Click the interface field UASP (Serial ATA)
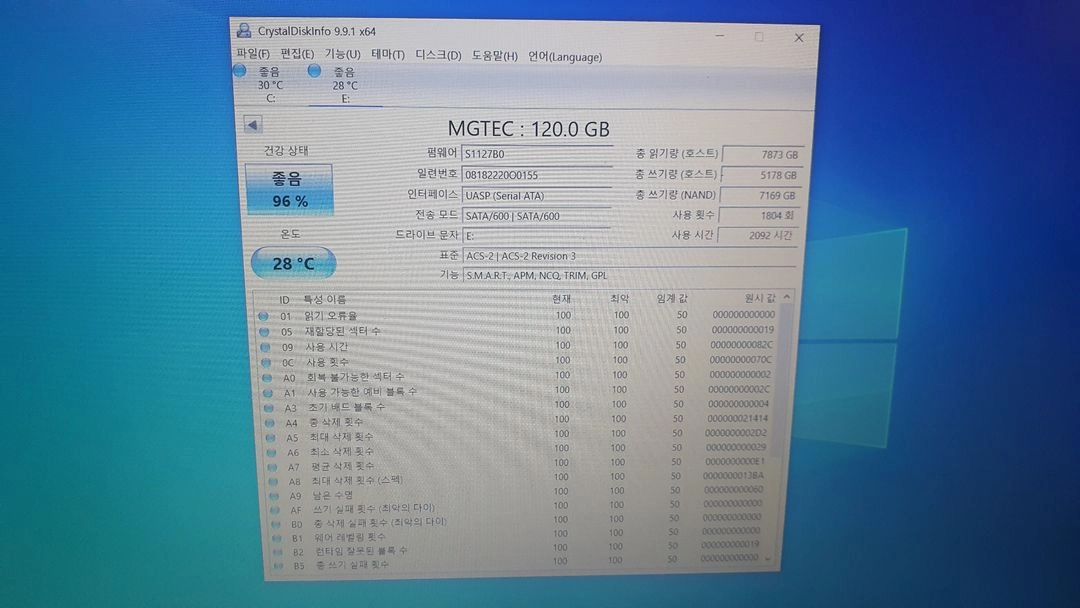 click(537, 196)
